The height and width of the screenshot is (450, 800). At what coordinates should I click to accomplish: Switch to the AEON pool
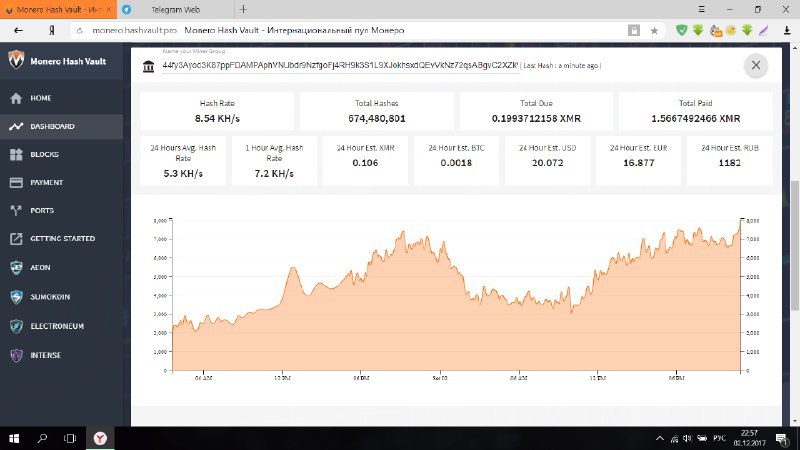tap(40, 268)
